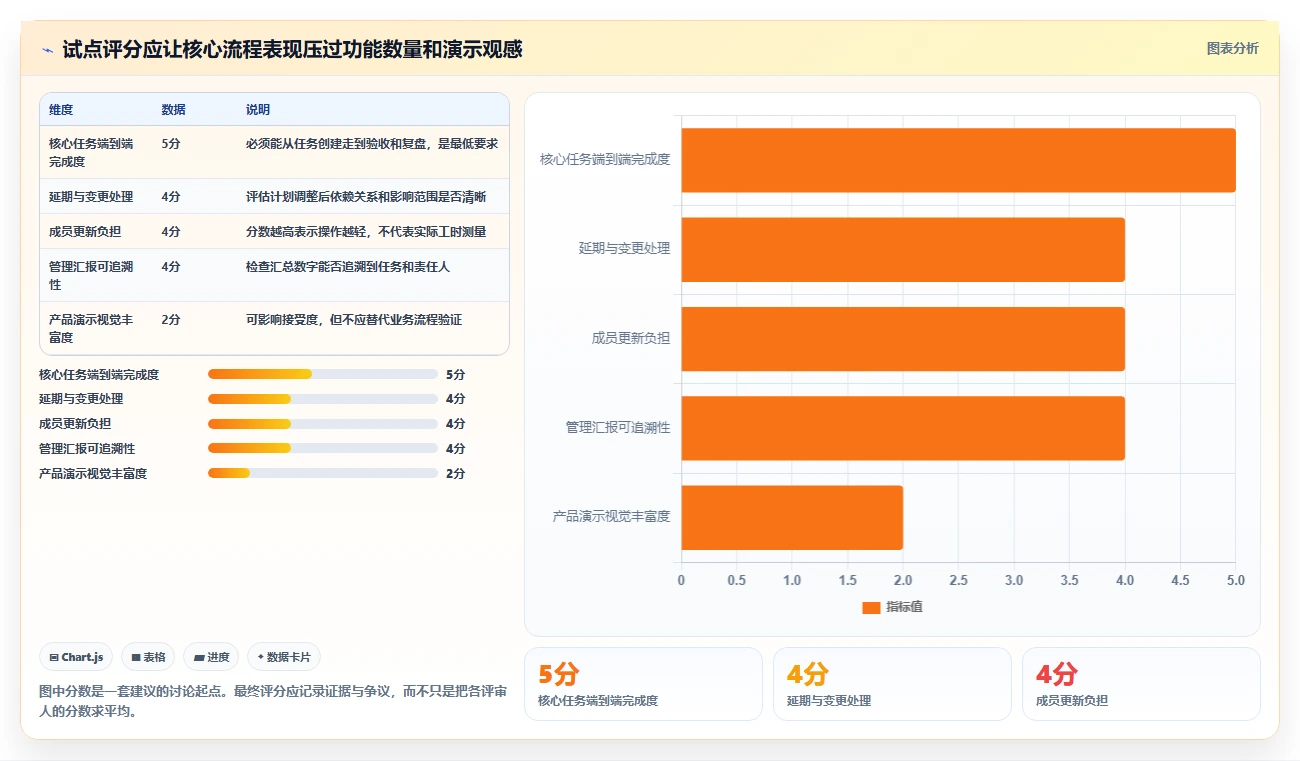Click the pulse icon beside the header title
Viewport: 1300px width, 761px height.
(47, 50)
